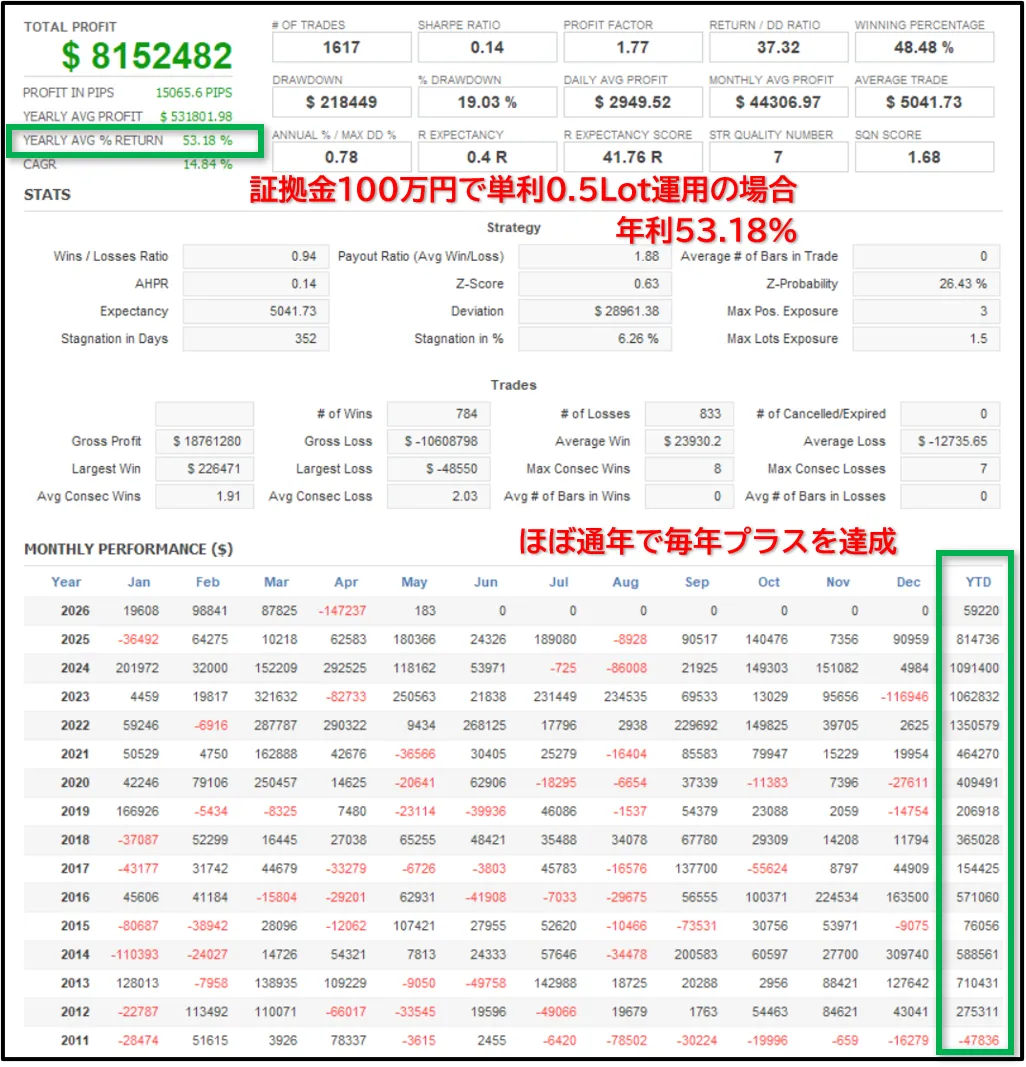The height and width of the screenshot is (1067, 1026).
Task: Select the 2020 March value 250457
Action: pos(276,783)
